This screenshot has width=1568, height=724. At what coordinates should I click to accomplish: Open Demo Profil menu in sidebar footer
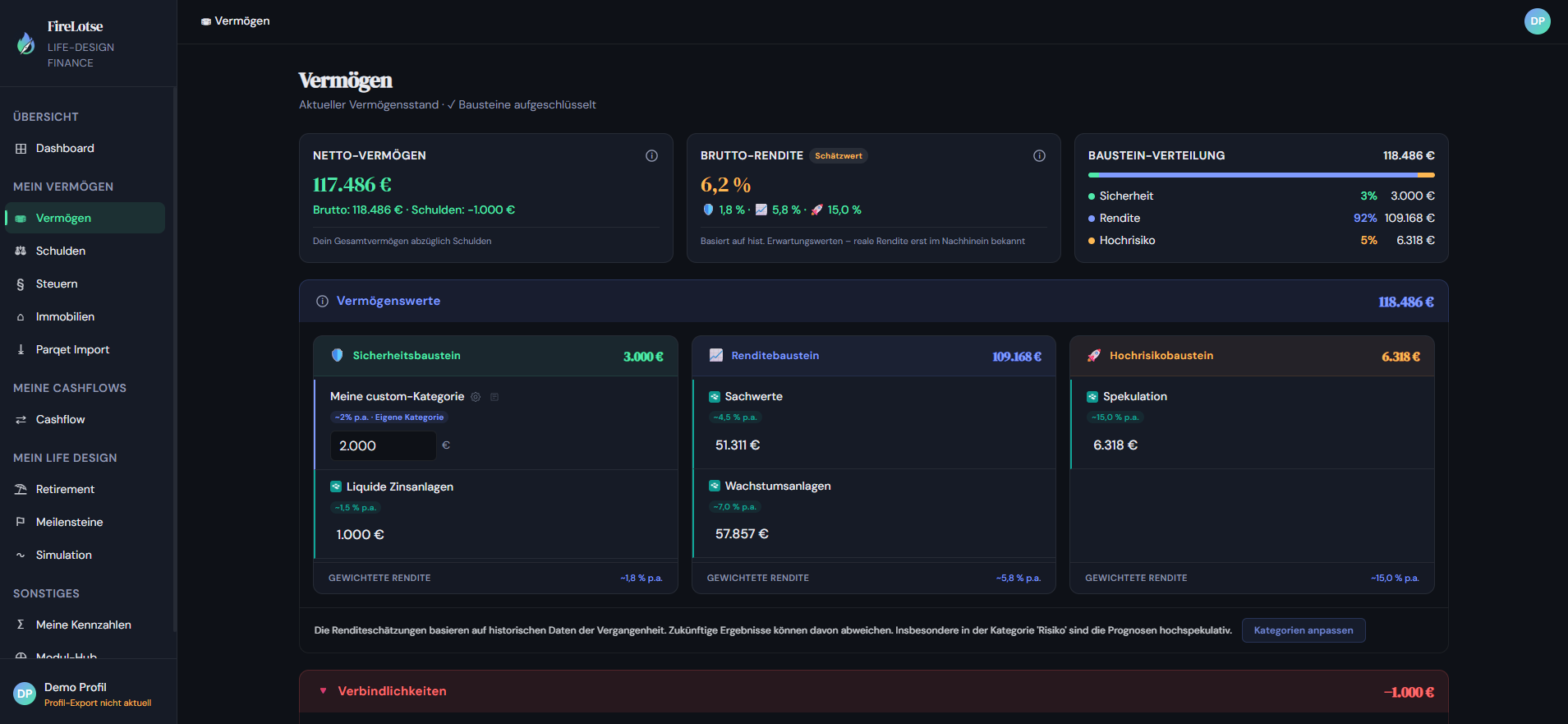coord(76,687)
